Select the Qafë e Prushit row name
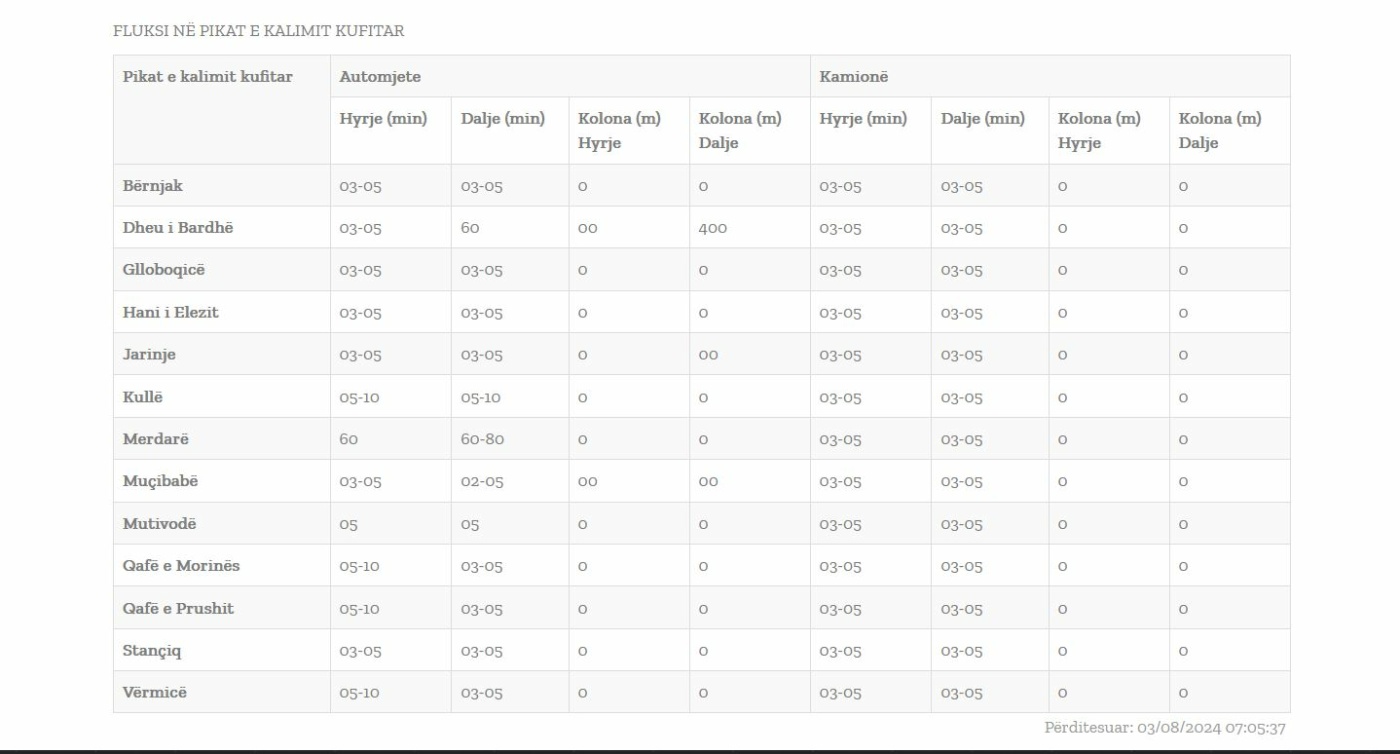 coord(178,608)
